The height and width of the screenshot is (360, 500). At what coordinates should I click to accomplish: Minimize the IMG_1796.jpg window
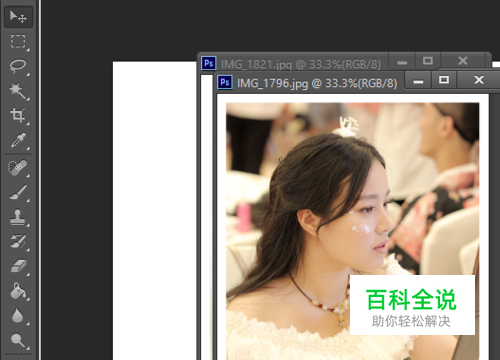(419, 81)
